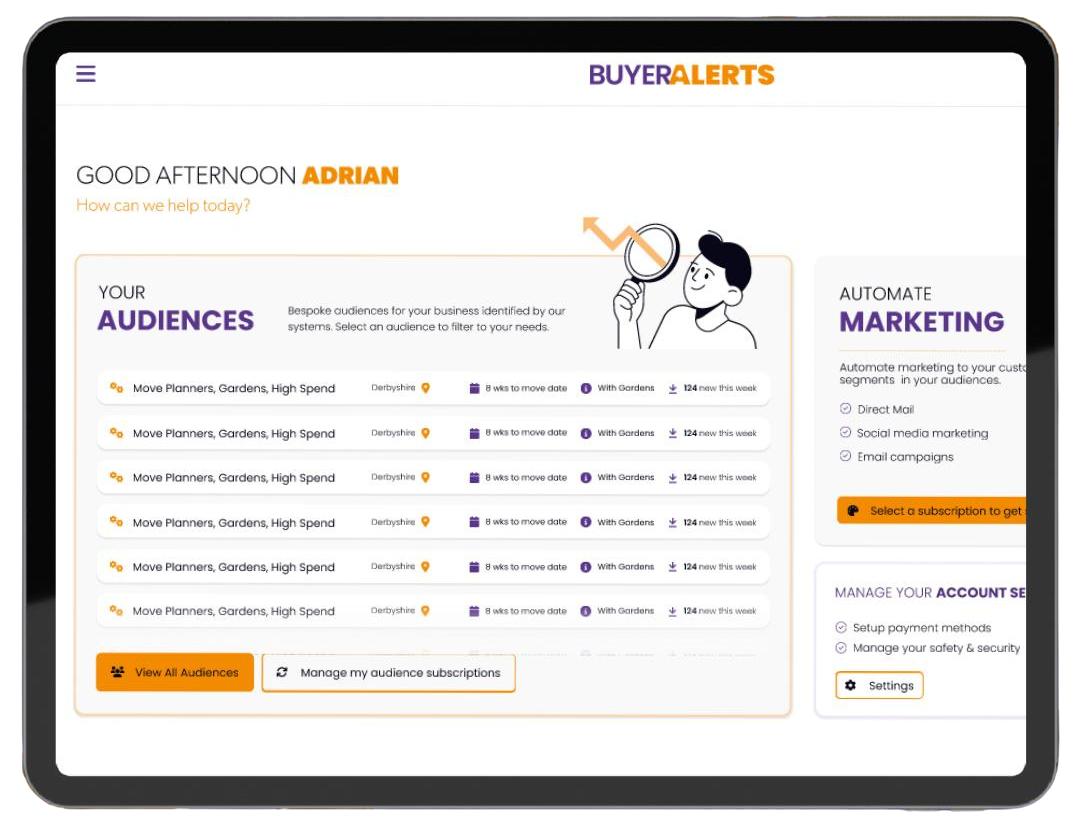Click 'Manage my audience subscriptions'
1080x816 pixels.
pos(388,673)
